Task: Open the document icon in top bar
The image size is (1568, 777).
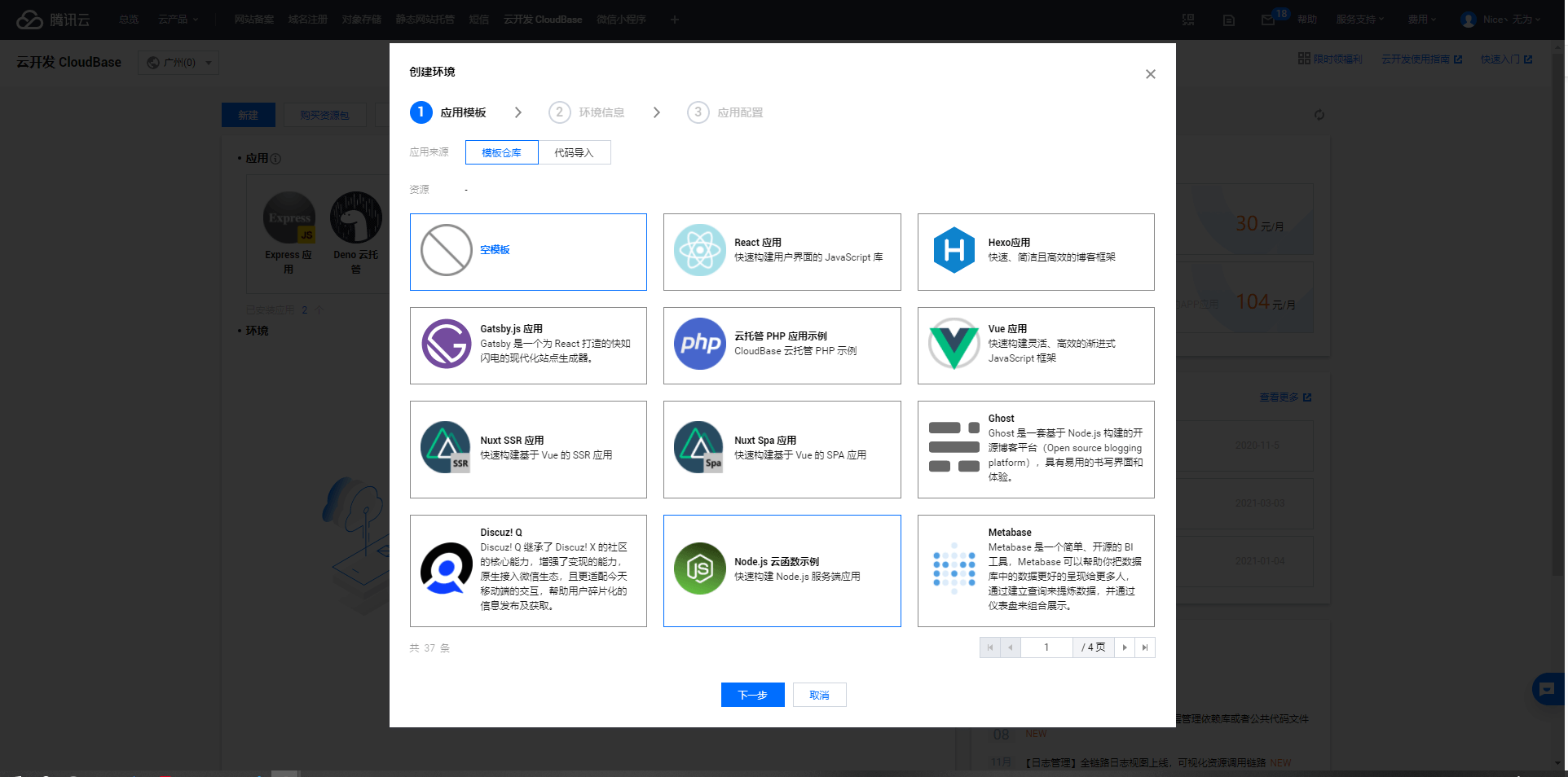Action: pos(1229,20)
